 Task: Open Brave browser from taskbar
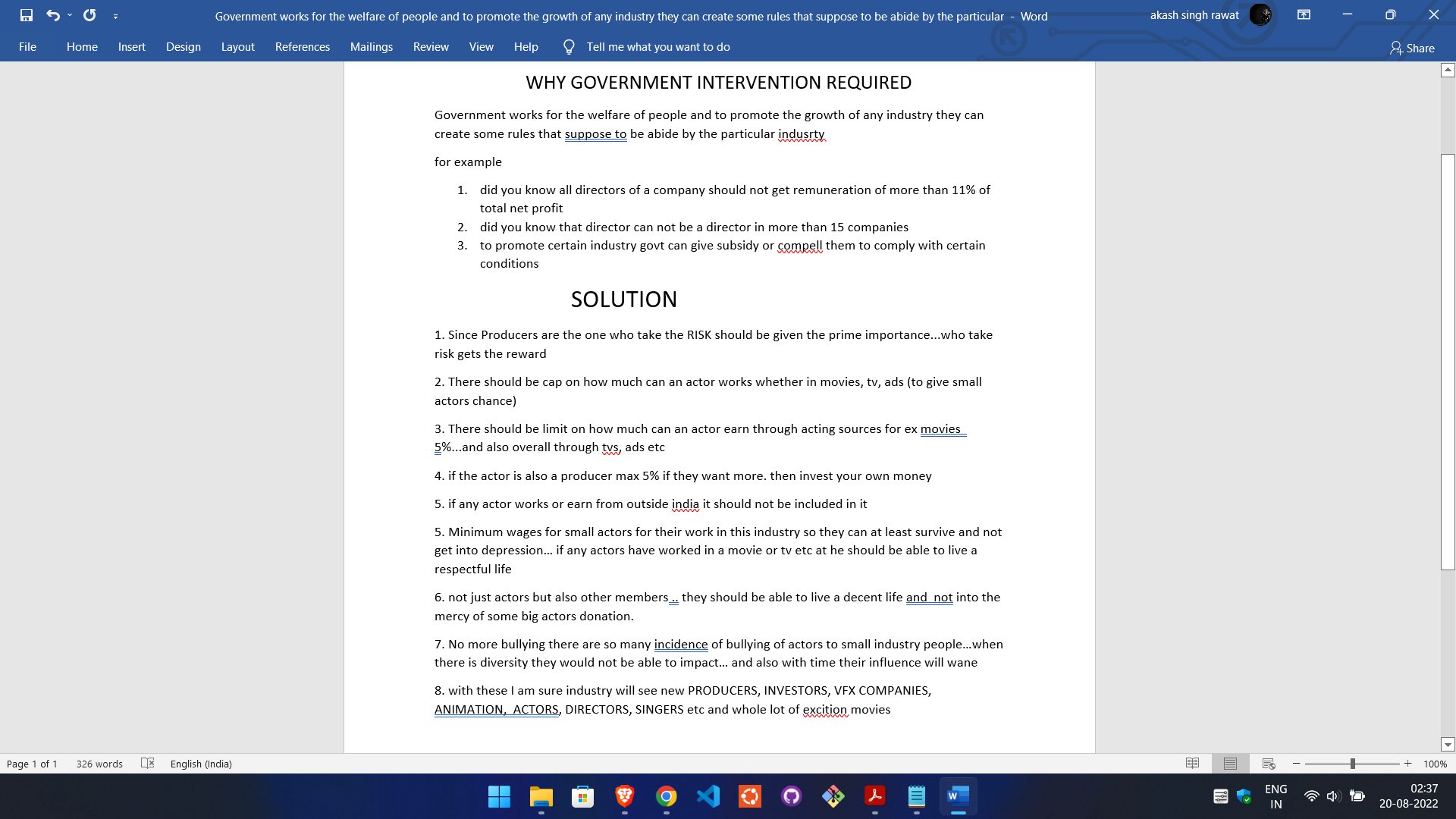[x=625, y=796]
